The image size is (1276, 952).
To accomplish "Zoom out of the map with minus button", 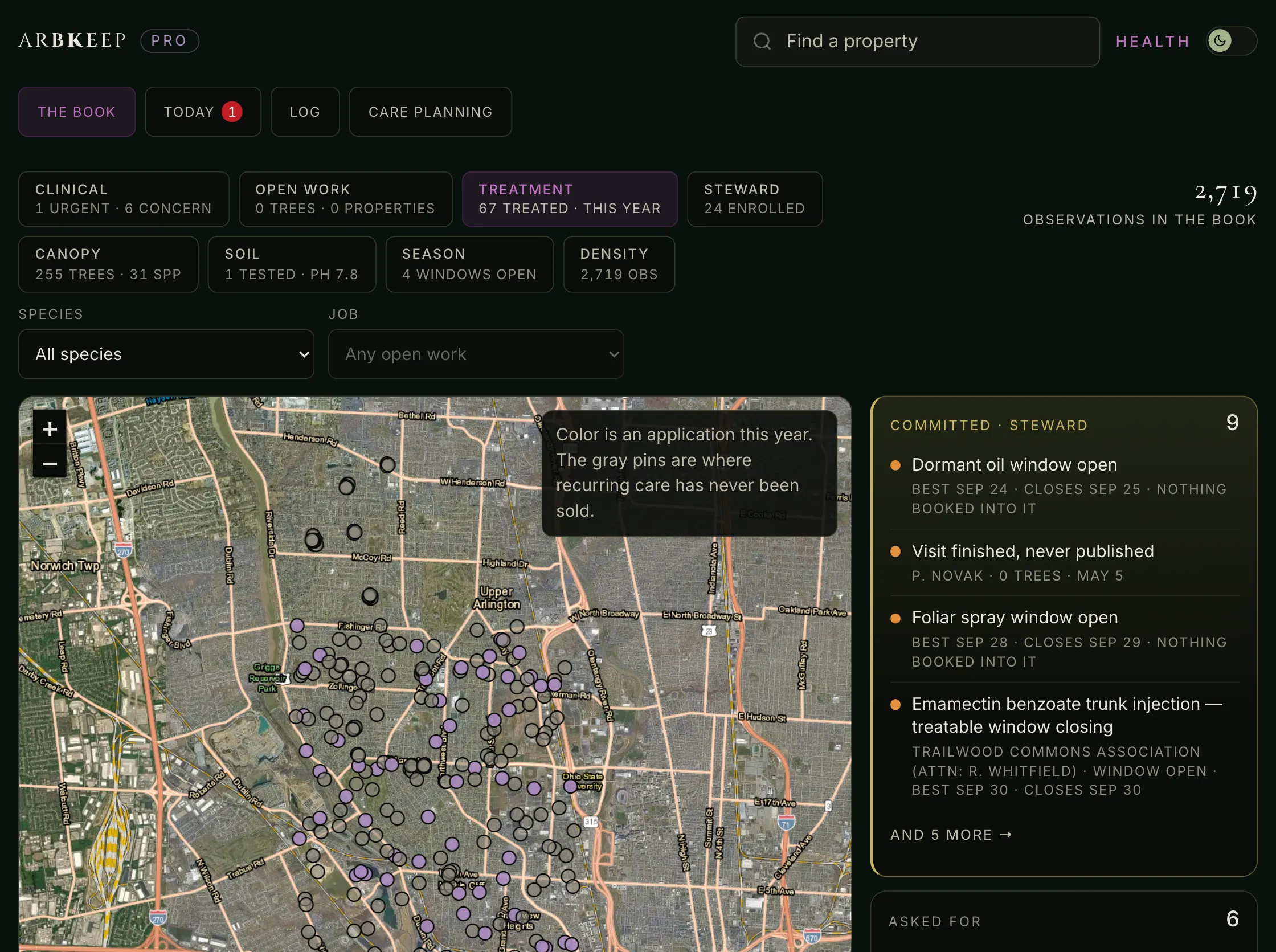I will pyautogui.click(x=50, y=463).
